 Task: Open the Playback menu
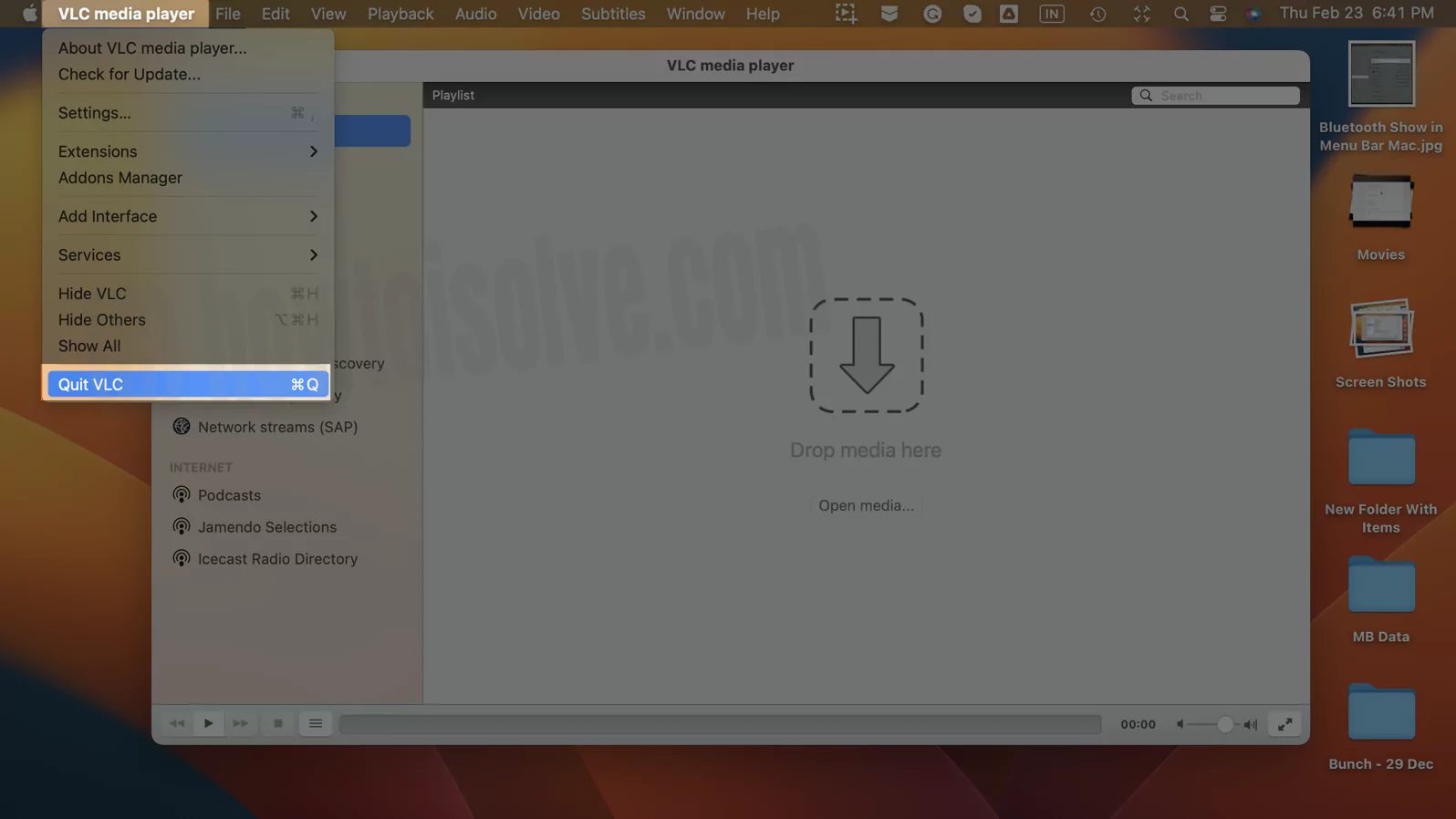[x=400, y=14]
